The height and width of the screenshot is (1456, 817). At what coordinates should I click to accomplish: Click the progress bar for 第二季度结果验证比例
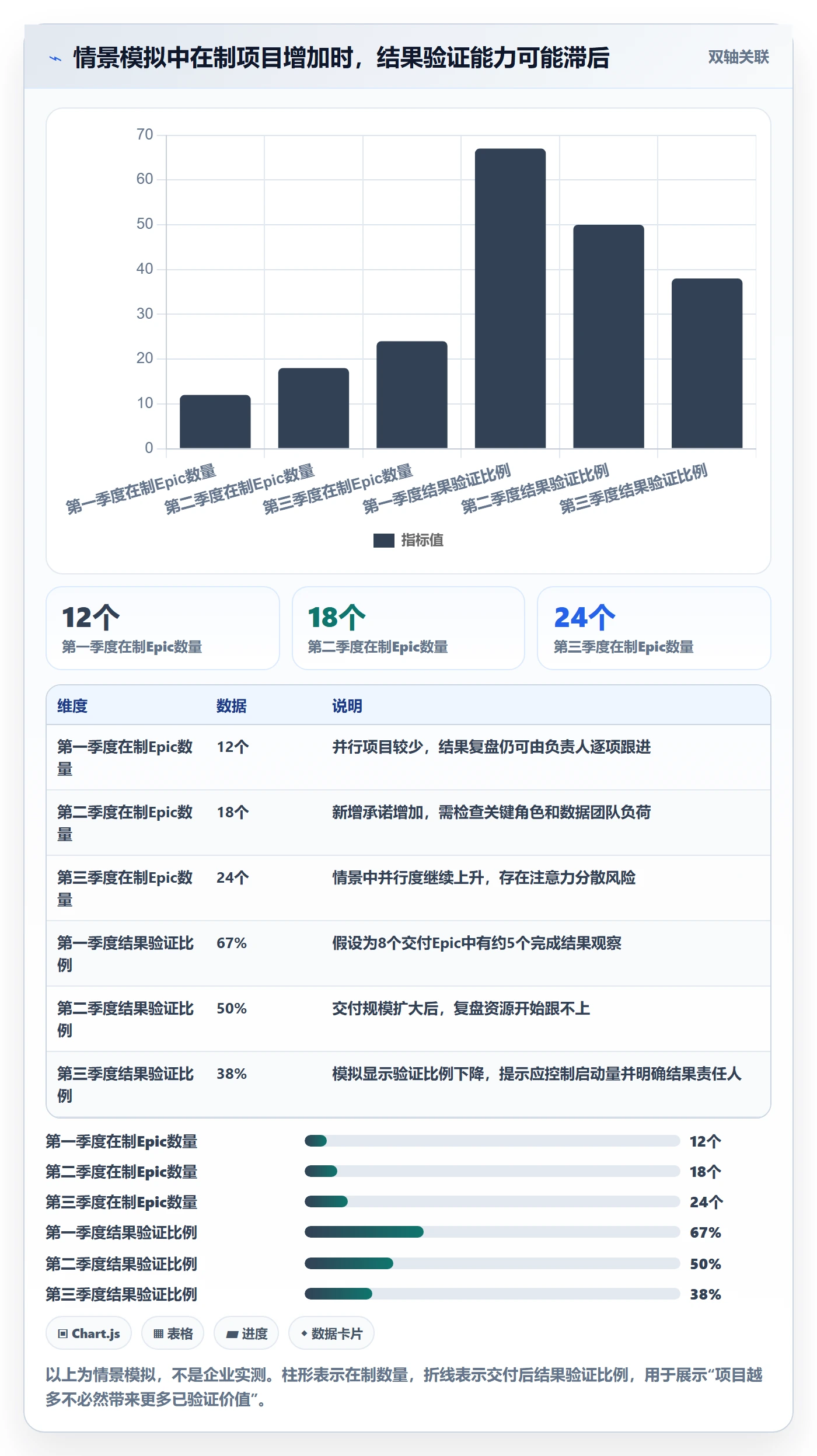pyautogui.click(x=492, y=1263)
